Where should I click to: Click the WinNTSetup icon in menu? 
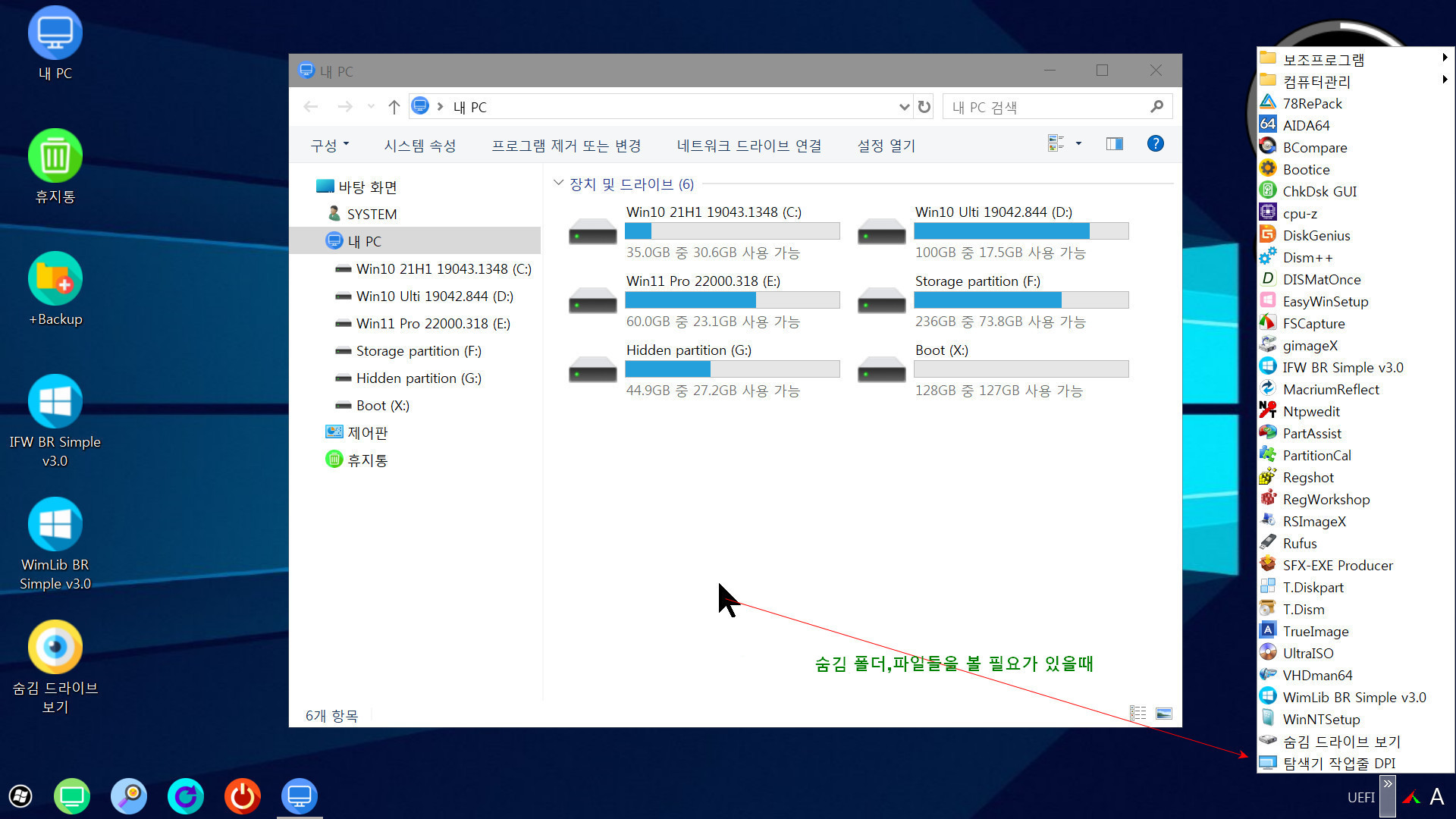pos(1268,719)
